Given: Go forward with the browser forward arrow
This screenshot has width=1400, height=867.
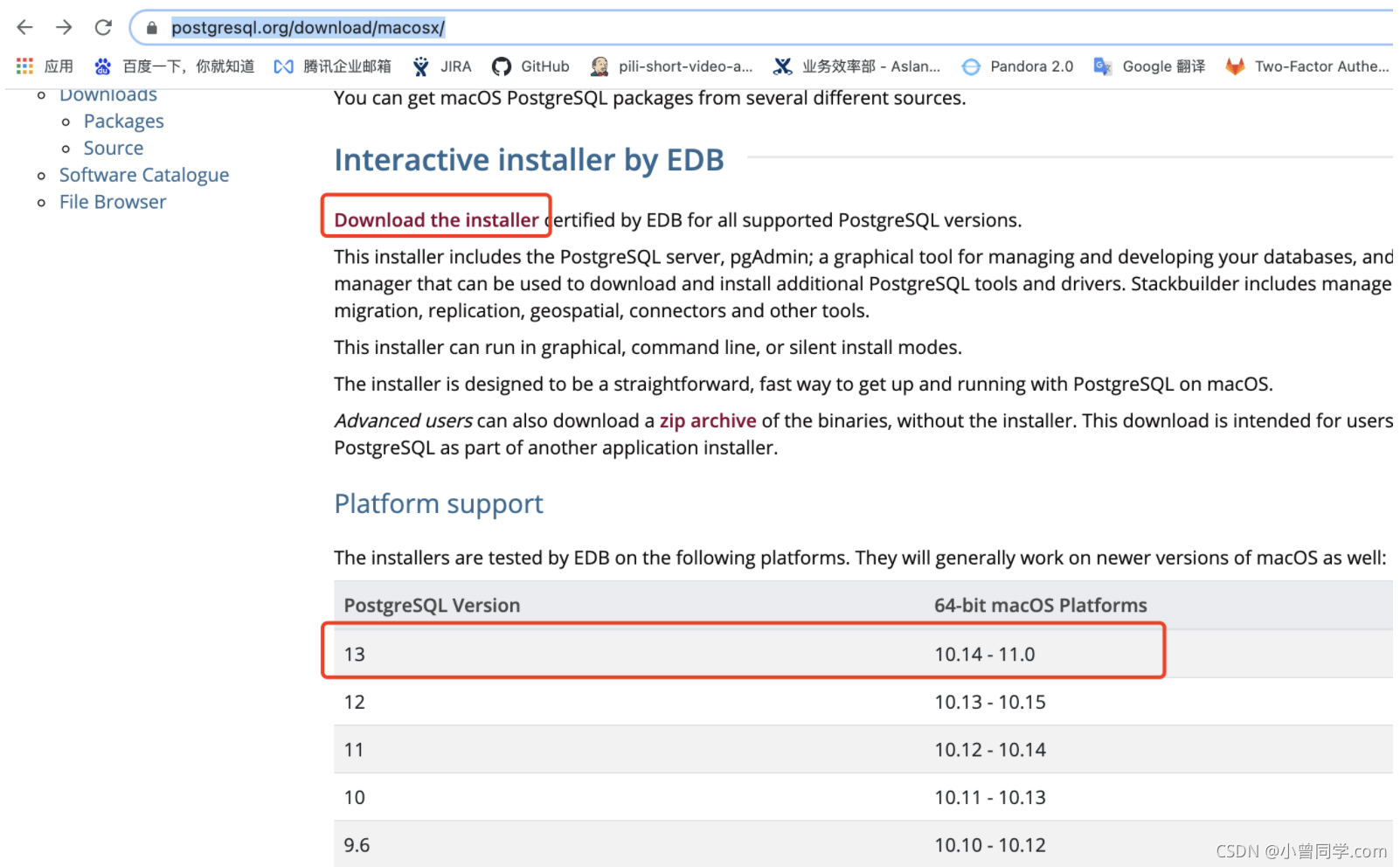Looking at the screenshot, I should coord(64,27).
